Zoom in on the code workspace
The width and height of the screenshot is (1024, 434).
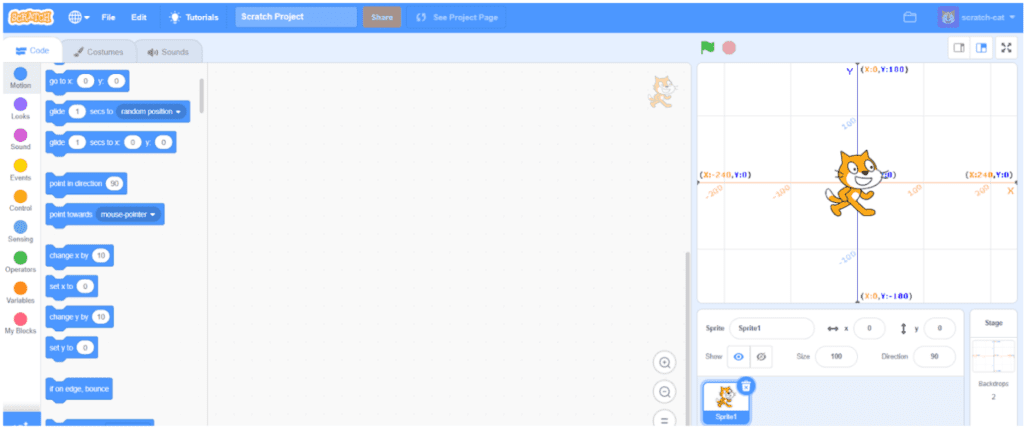click(x=664, y=362)
